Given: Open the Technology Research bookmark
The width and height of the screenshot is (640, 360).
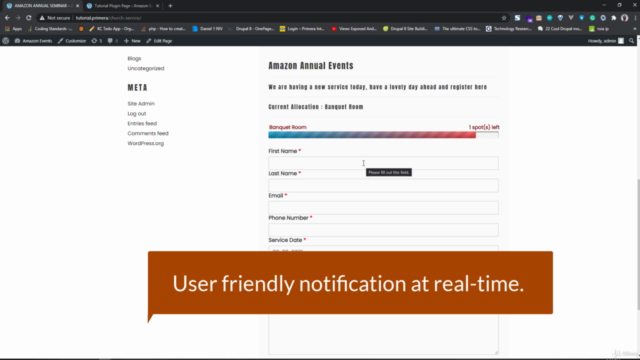Looking at the screenshot, I should (x=509, y=29).
